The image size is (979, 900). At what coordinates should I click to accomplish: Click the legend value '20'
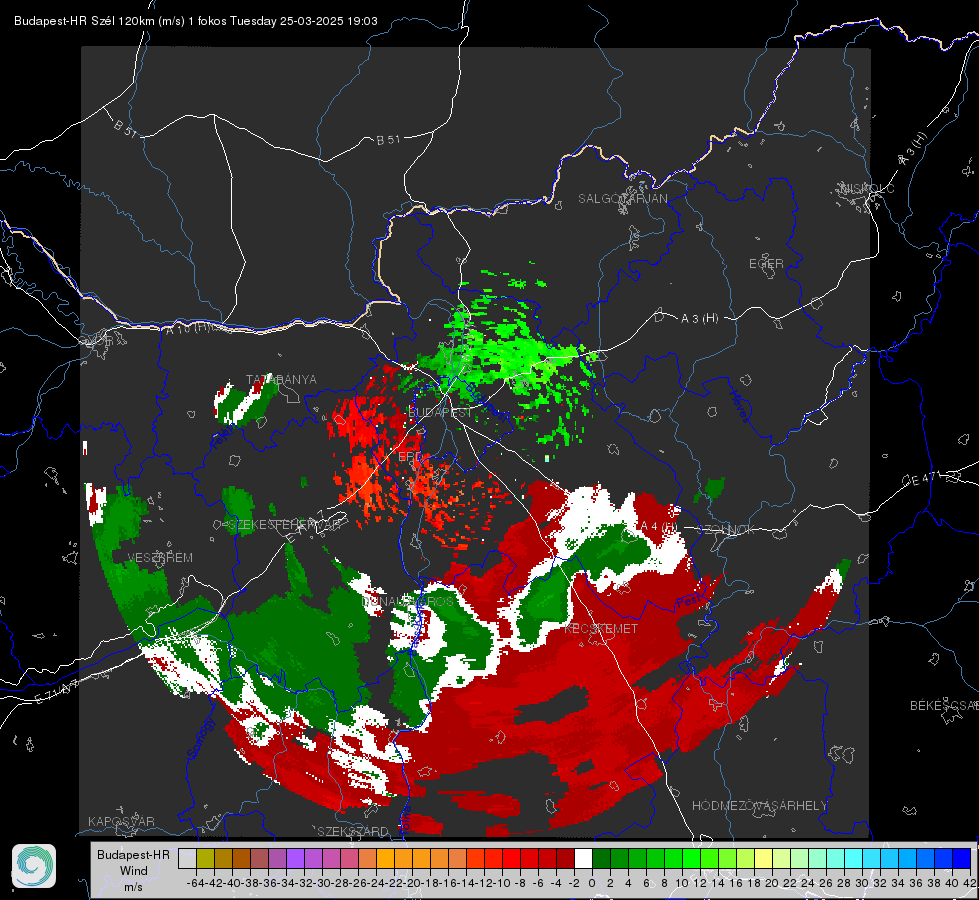point(772,883)
